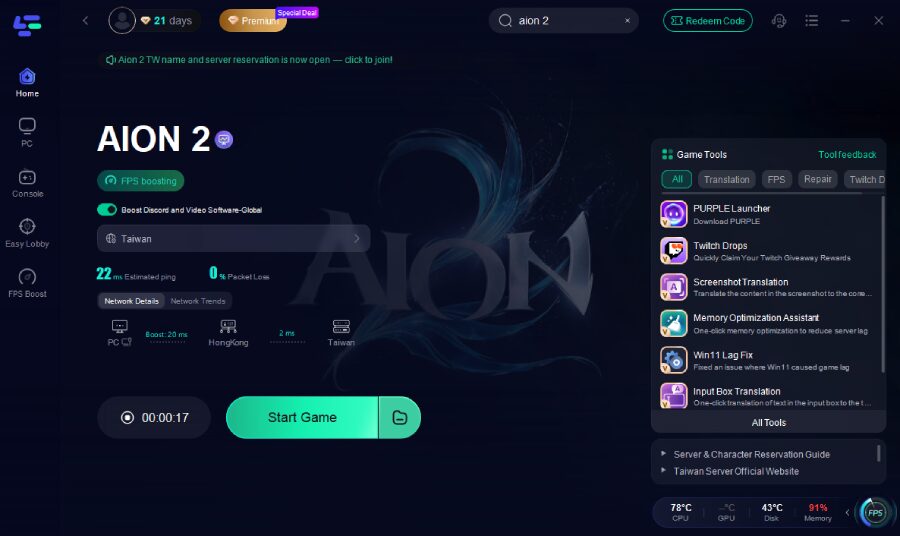
Task: Toggle Boost Discord and Video Software switch
Action: (107, 209)
